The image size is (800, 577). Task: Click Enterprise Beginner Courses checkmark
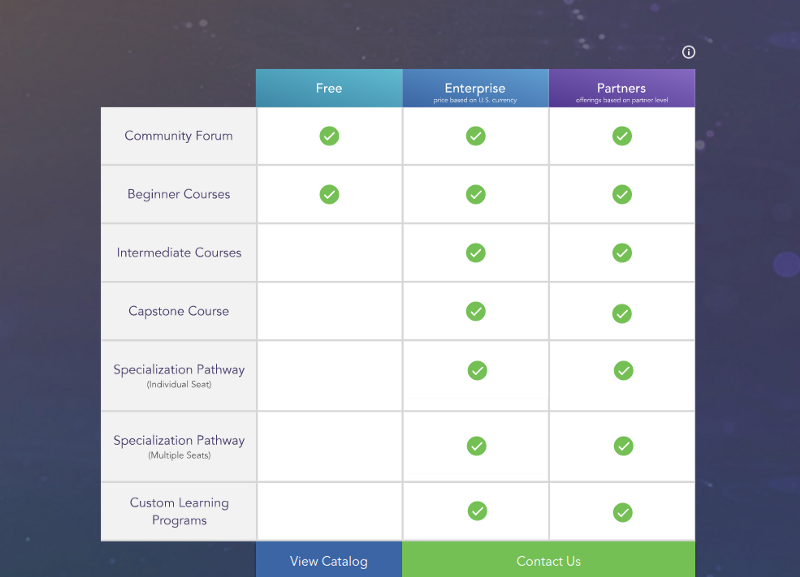pyautogui.click(x=476, y=194)
